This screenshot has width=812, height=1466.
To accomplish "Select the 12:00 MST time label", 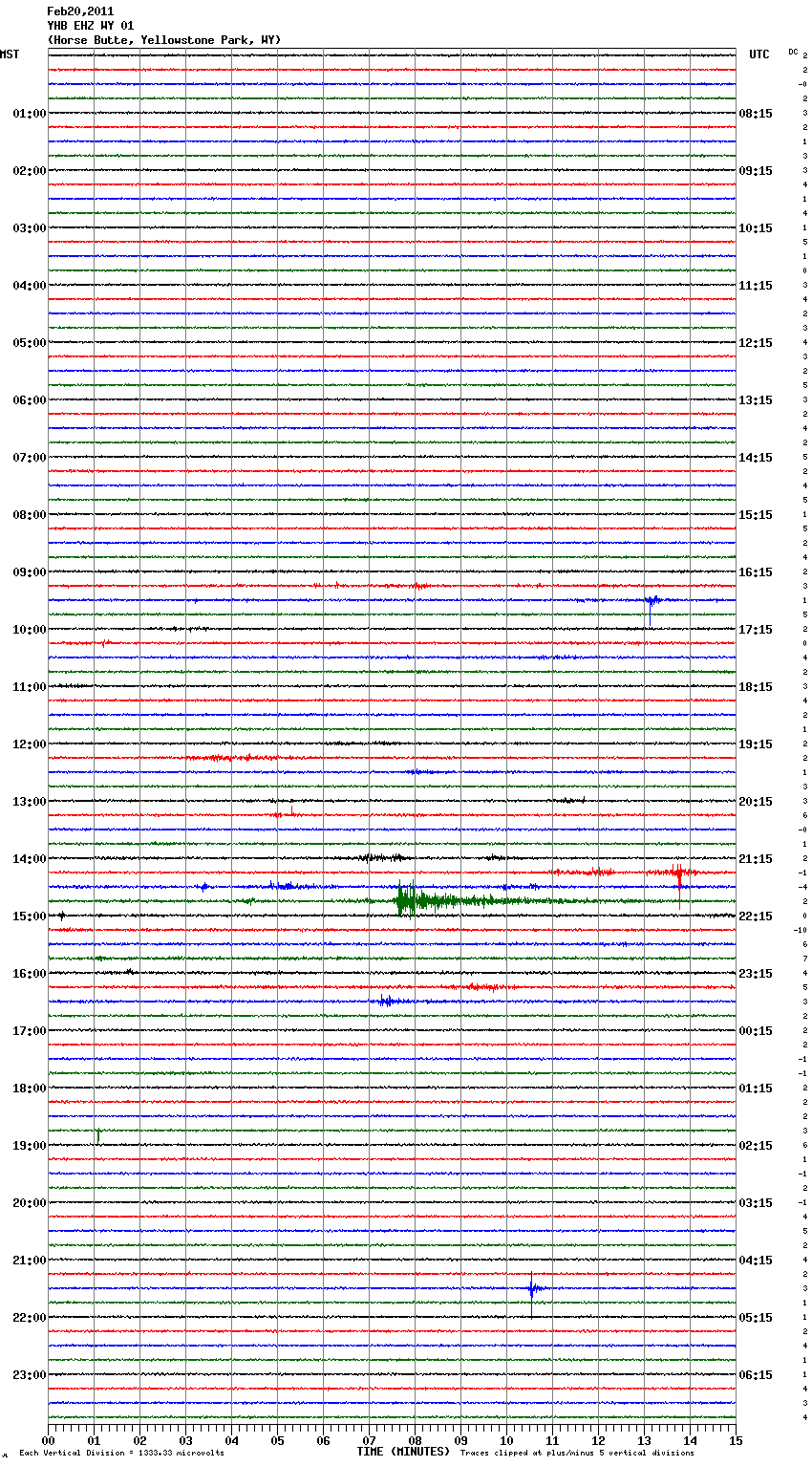I will point(30,744).
